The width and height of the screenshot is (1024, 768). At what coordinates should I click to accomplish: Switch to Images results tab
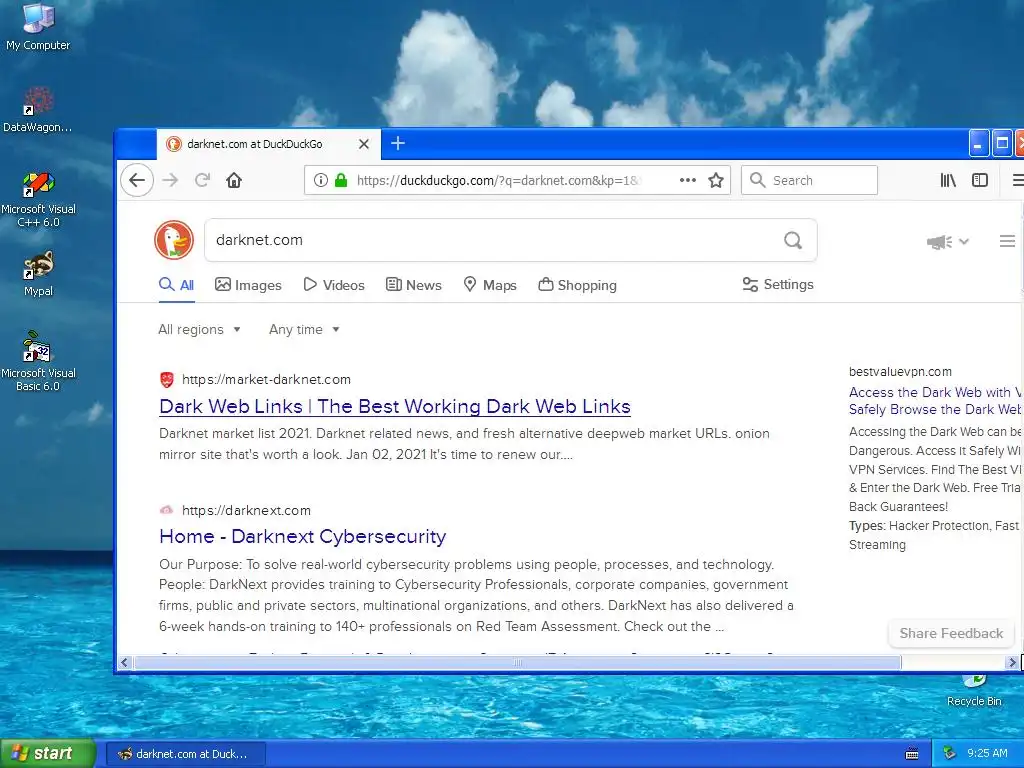click(248, 285)
